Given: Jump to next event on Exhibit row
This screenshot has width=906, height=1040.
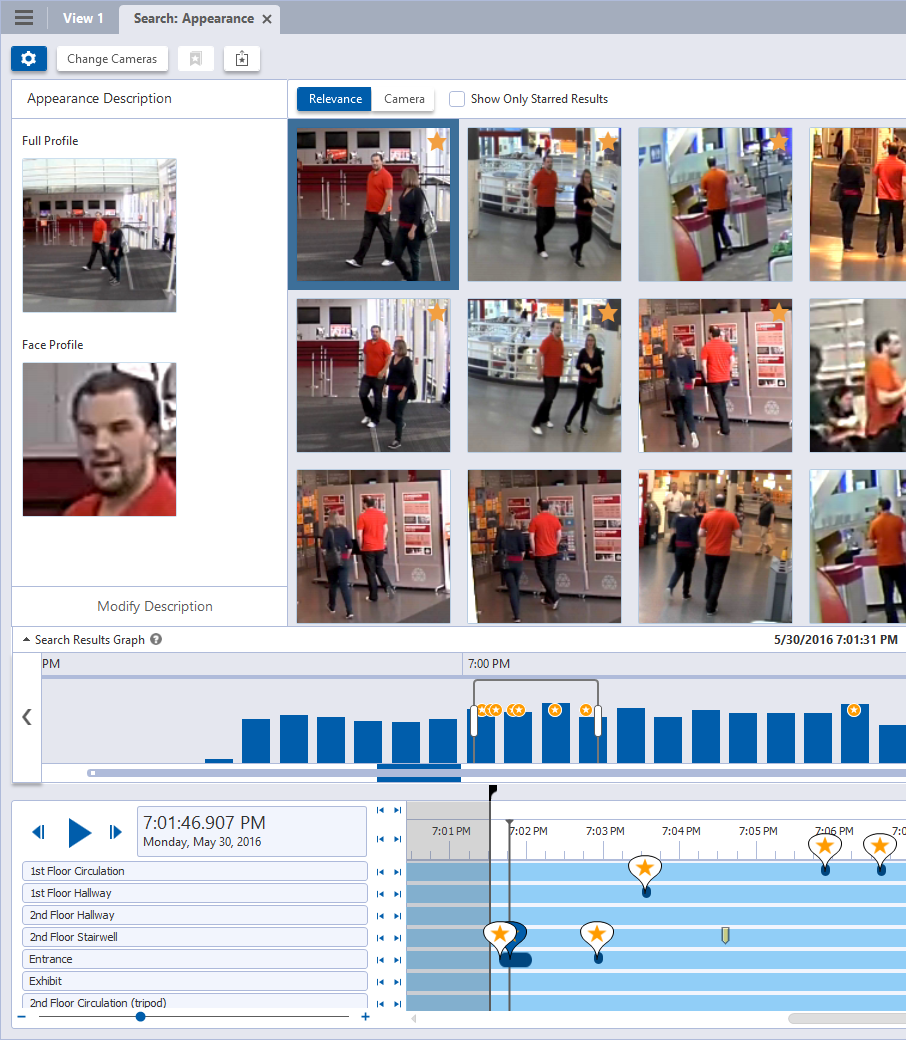Looking at the screenshot, I should pyautogui.click(x=397, y=981).
